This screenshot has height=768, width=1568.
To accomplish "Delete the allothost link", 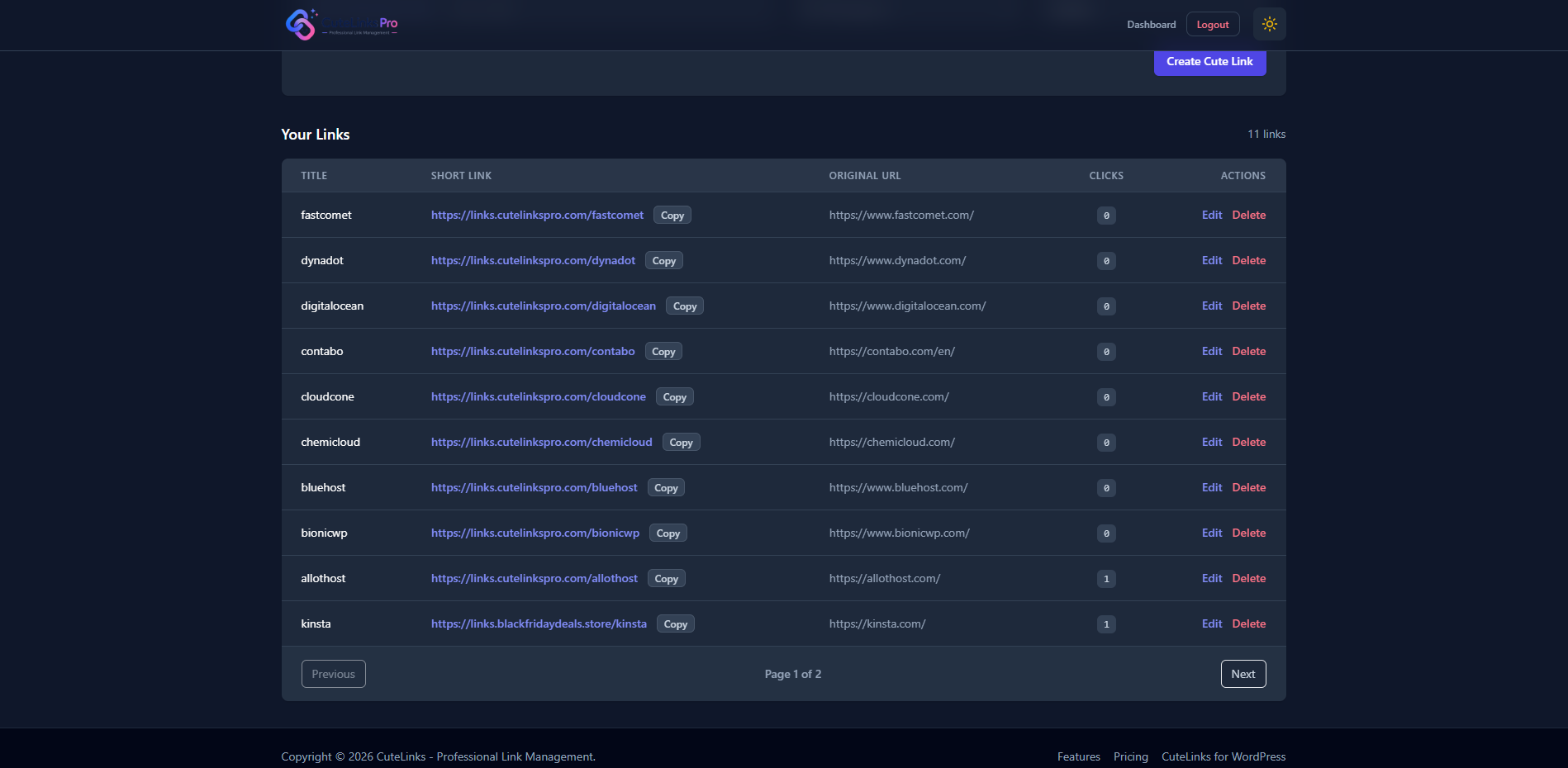I will (1249, 578).
